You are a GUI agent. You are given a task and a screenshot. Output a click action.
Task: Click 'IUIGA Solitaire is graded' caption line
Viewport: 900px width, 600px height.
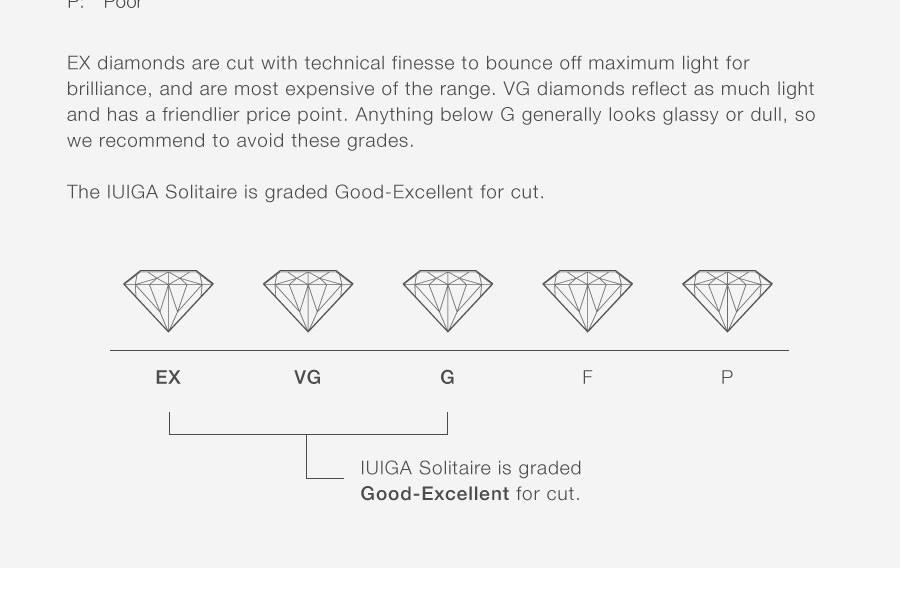coord(471,468)
